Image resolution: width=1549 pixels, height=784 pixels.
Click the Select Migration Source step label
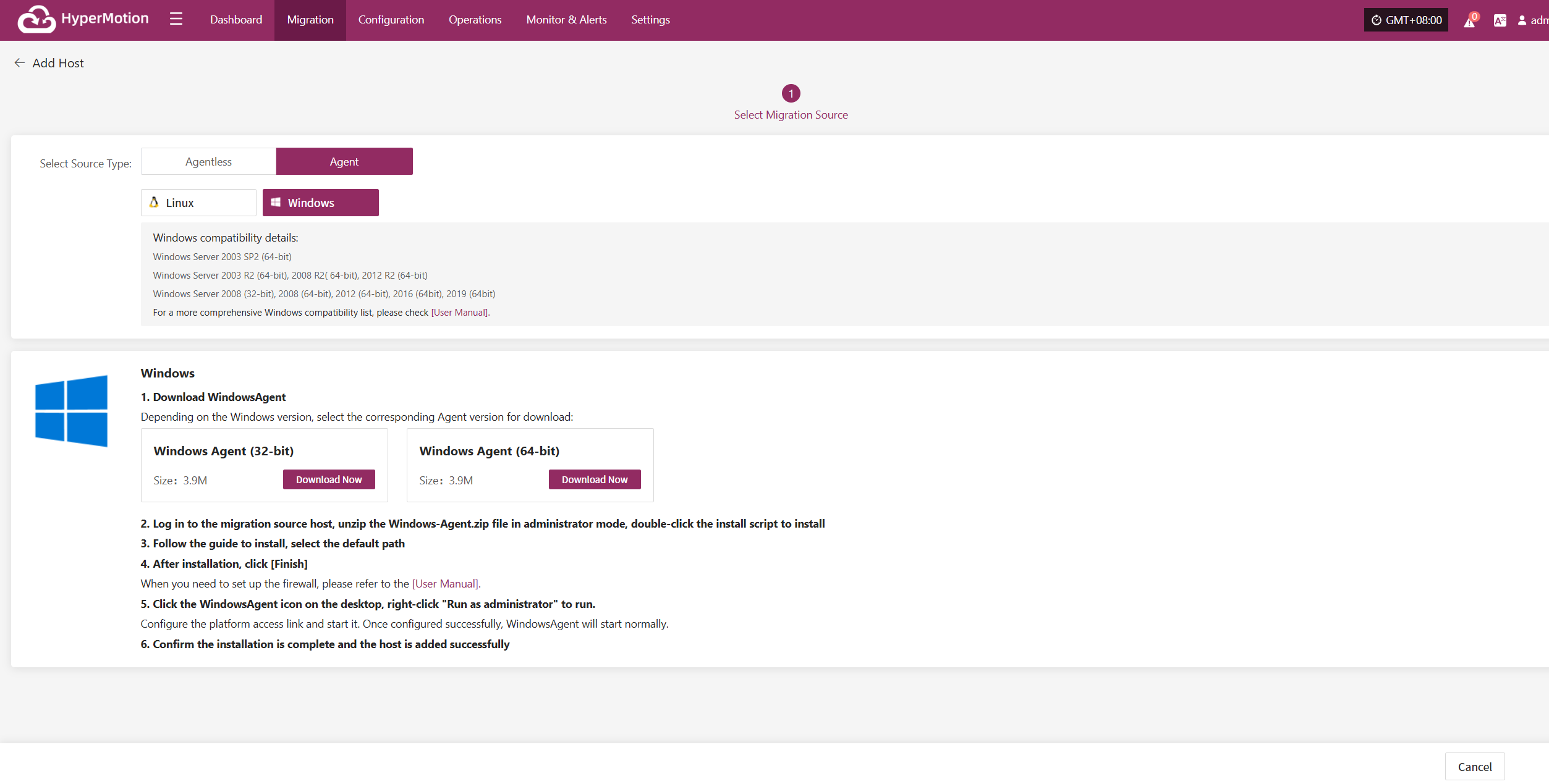(791, 115)
